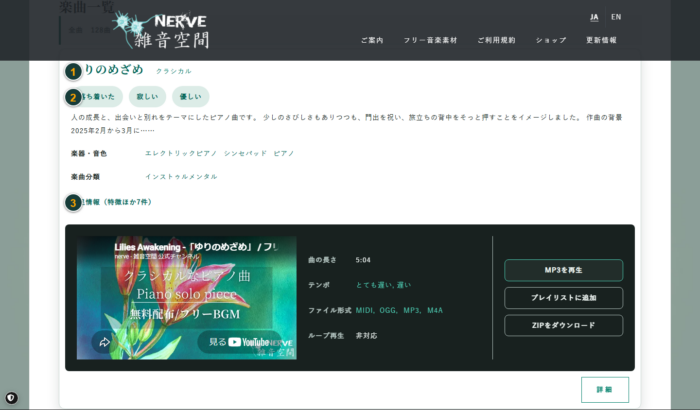Select the M4A file format link
The height and width of the screenshot is (410, 700).
pyautogui.click(x=435, y=310)
